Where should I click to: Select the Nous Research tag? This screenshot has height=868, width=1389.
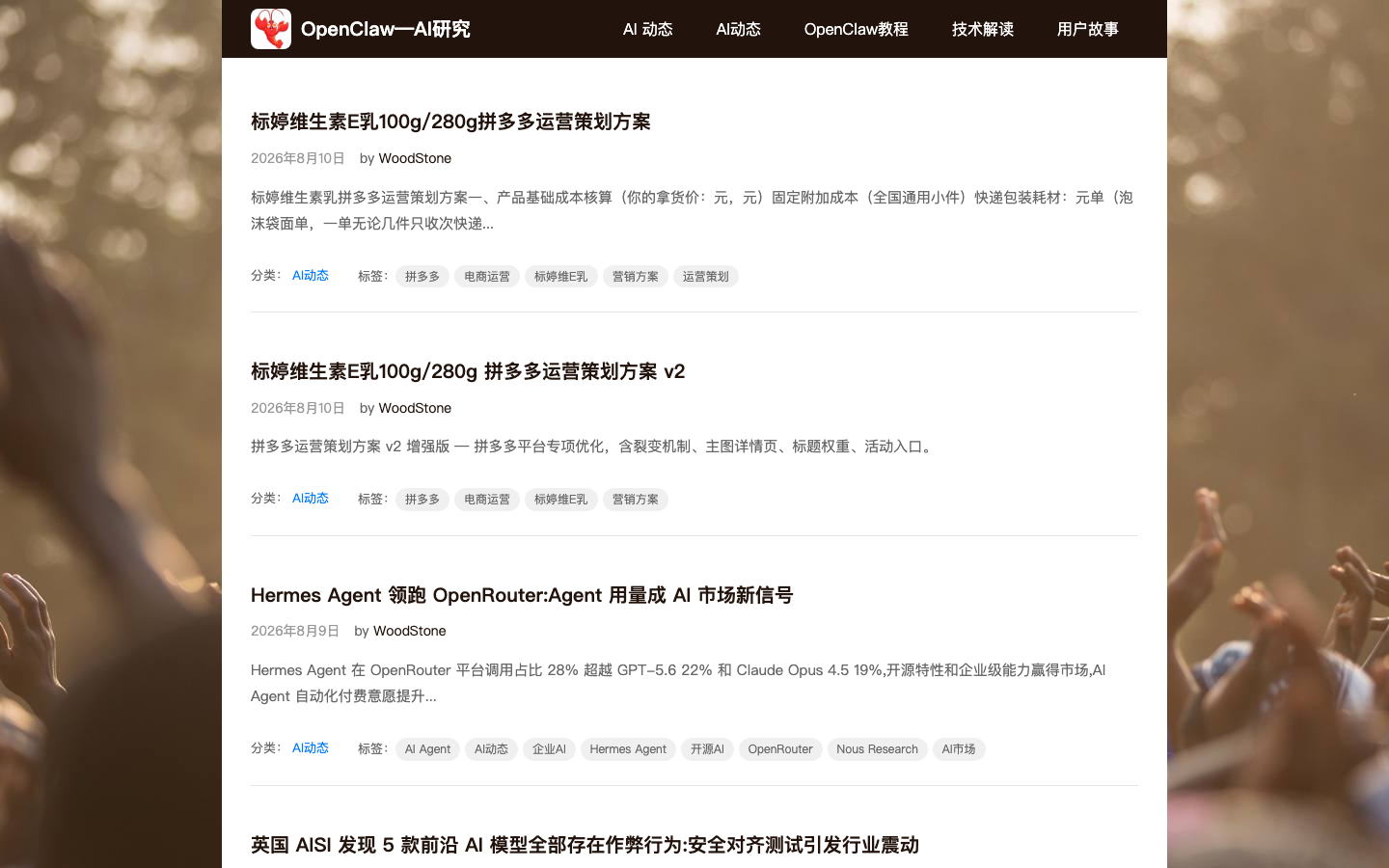(x=878, y=749)
